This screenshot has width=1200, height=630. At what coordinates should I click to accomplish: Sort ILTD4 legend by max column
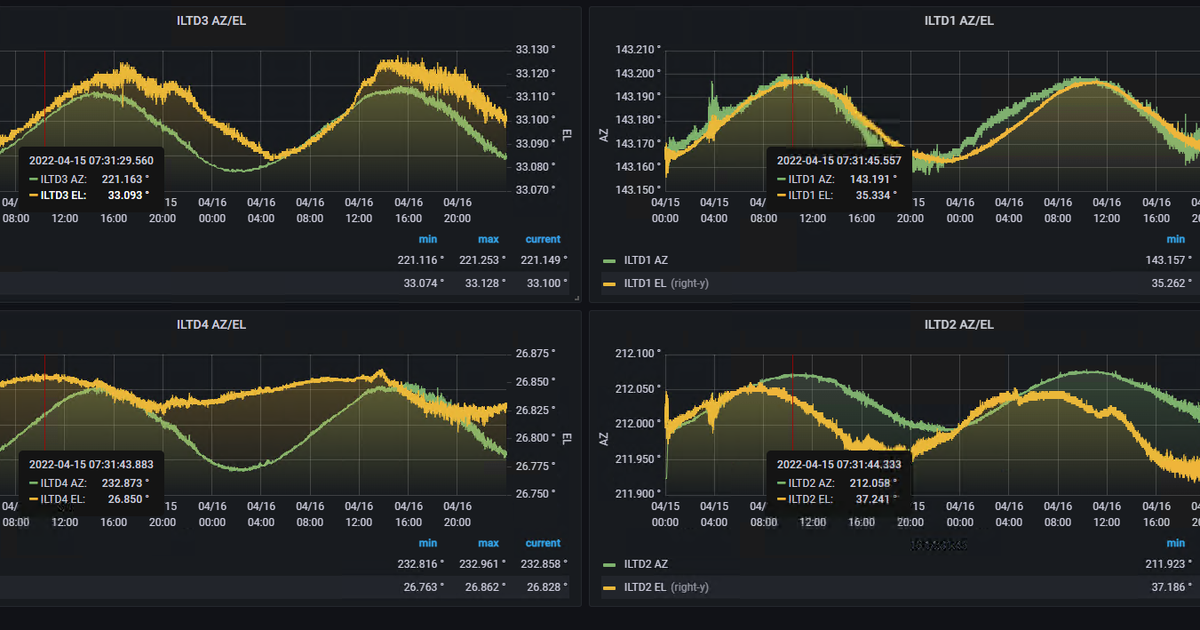click(488, 543)
